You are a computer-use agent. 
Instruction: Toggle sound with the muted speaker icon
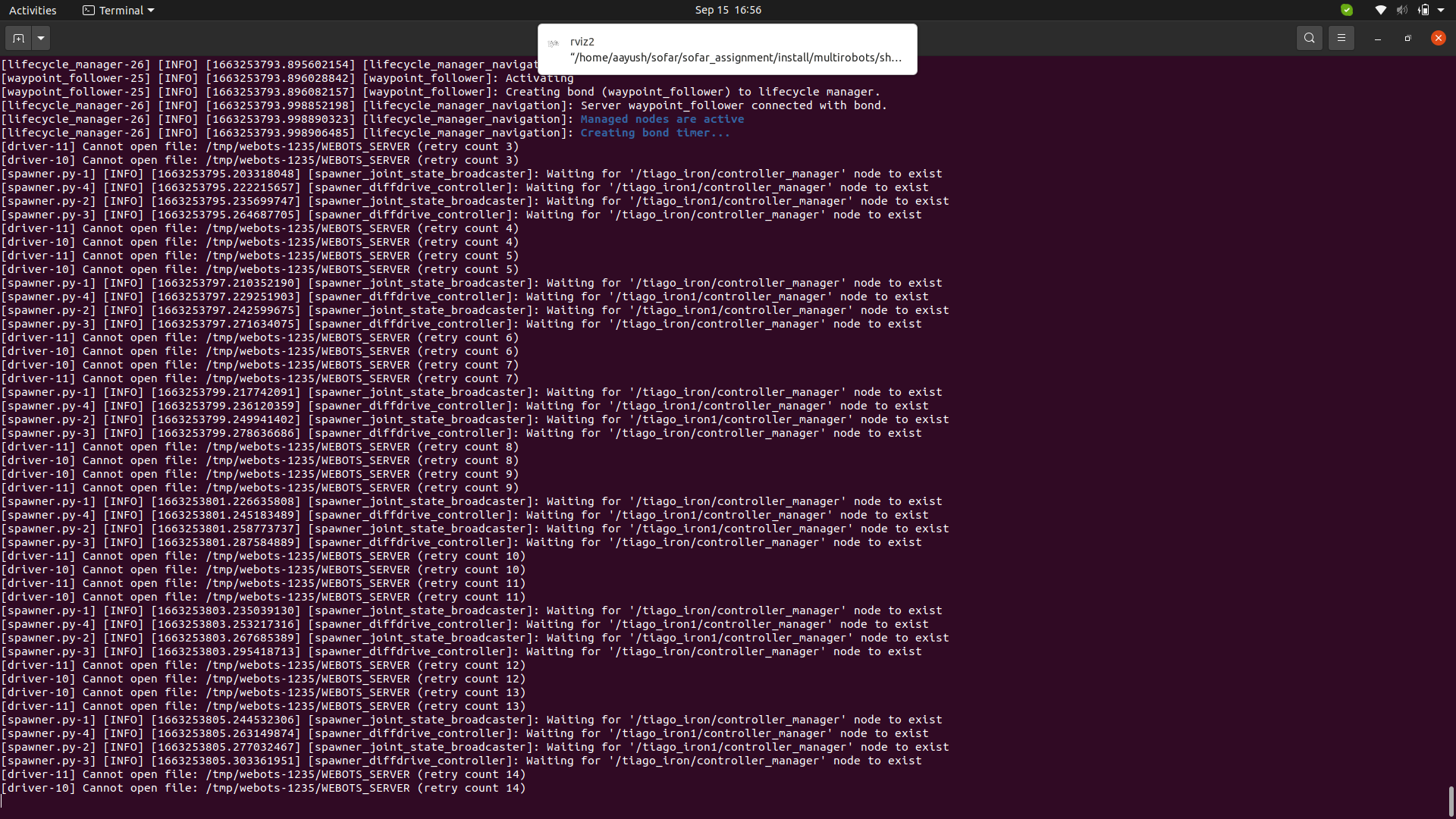(1400, 10)
